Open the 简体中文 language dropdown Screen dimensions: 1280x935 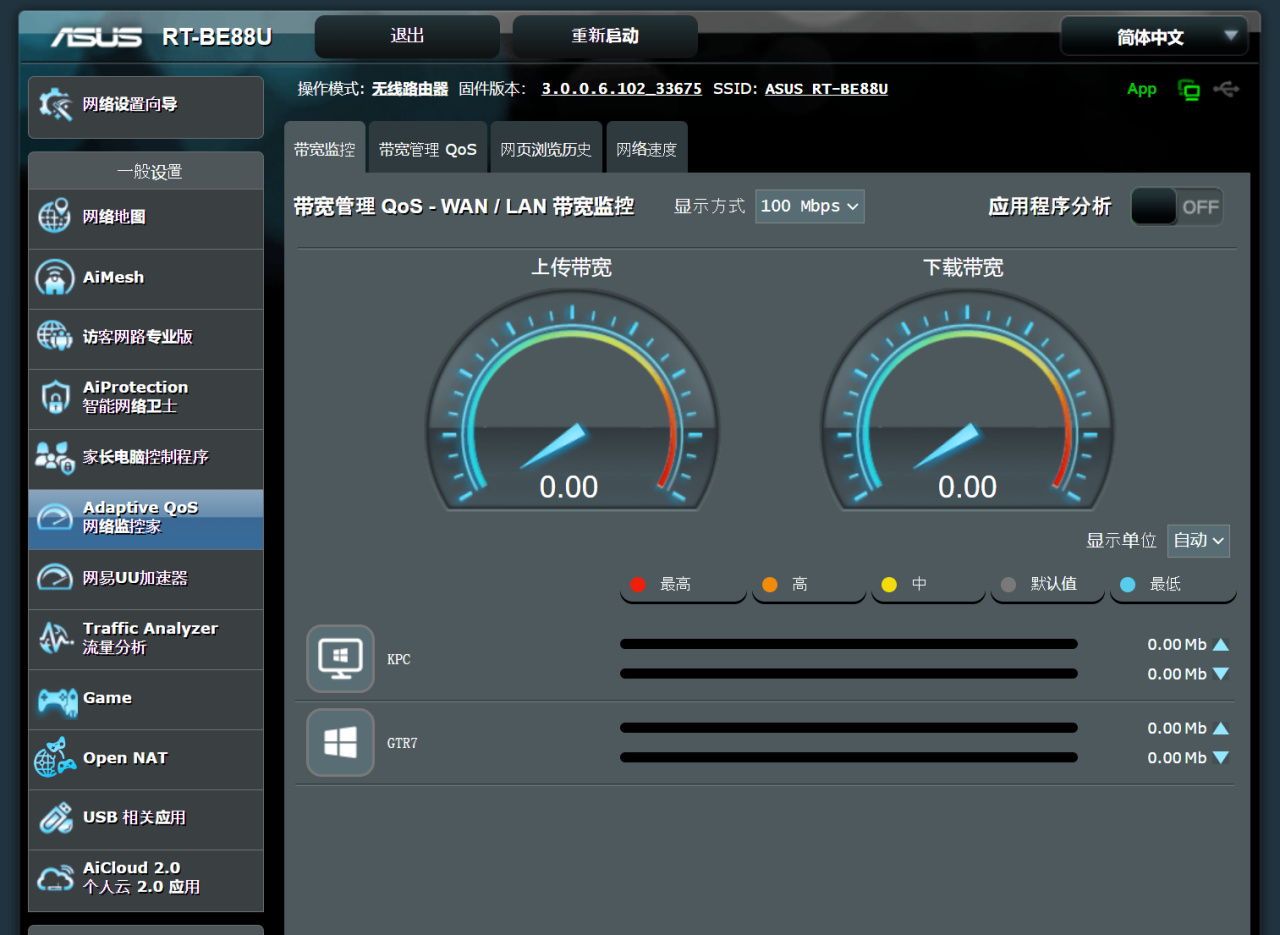[1154, 37]
